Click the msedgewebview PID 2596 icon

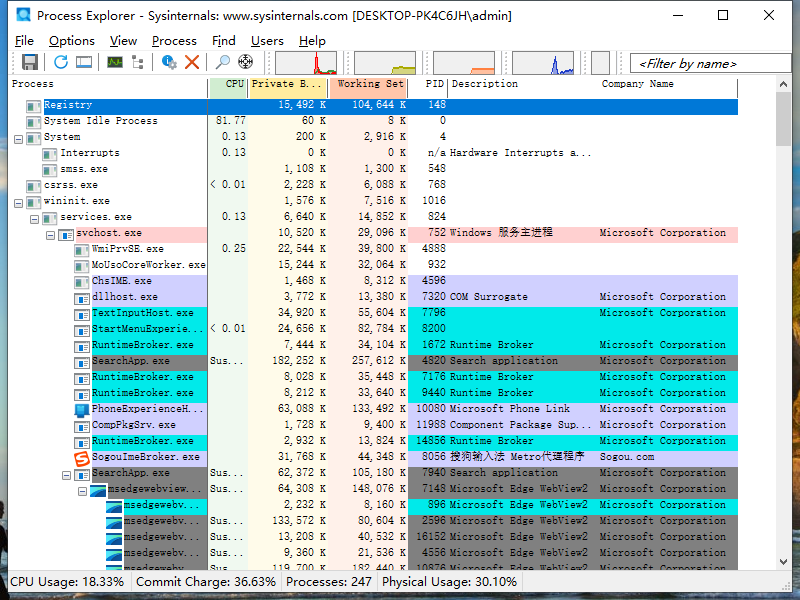114,522
